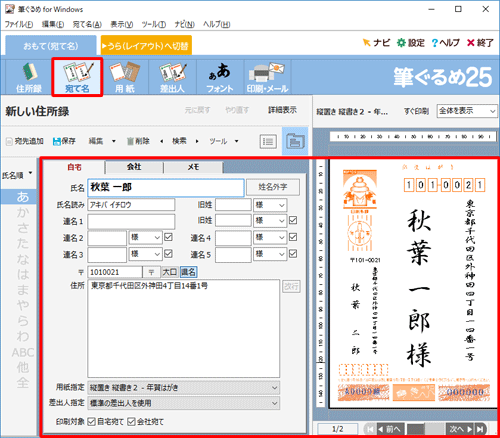Open the 連名3 honorific 様 dropdown
500x438 pixels.
pos(146,254)
